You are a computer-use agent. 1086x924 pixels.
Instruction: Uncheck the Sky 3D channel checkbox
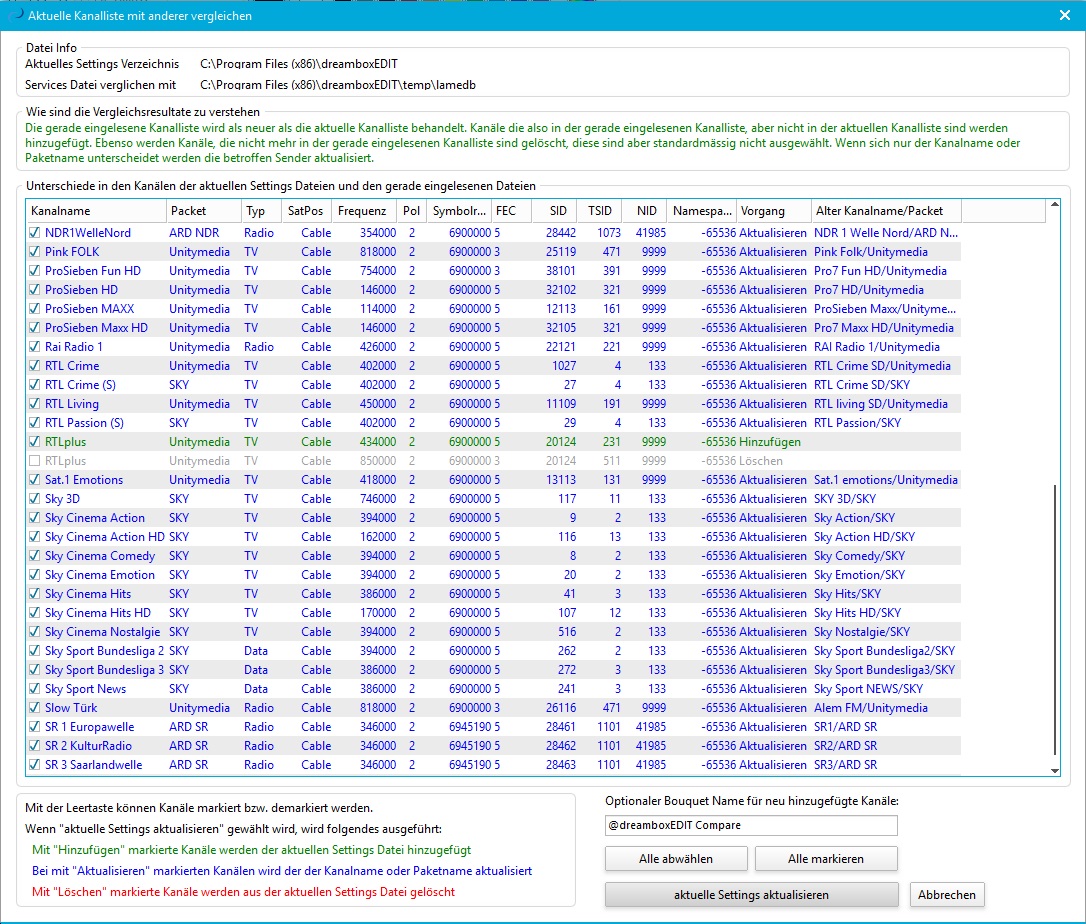(36, 499)
